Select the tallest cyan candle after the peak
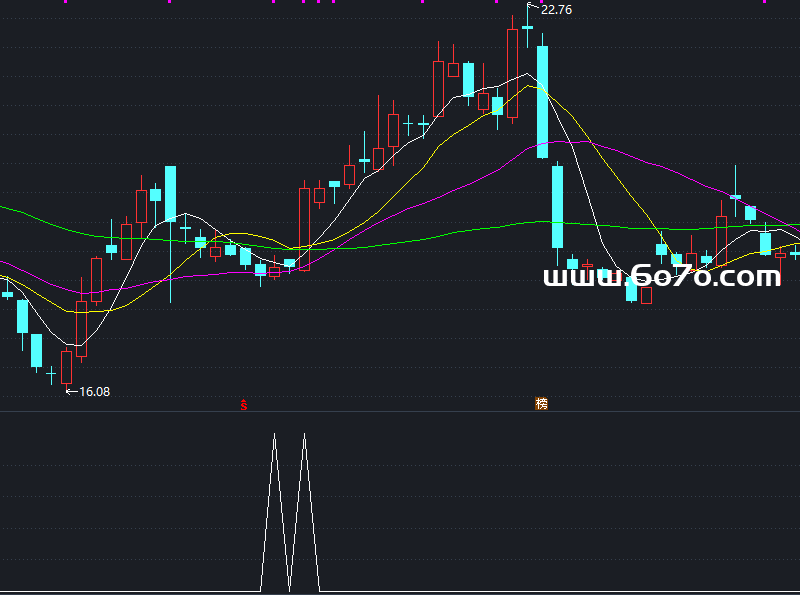 (x=543, y=100)
